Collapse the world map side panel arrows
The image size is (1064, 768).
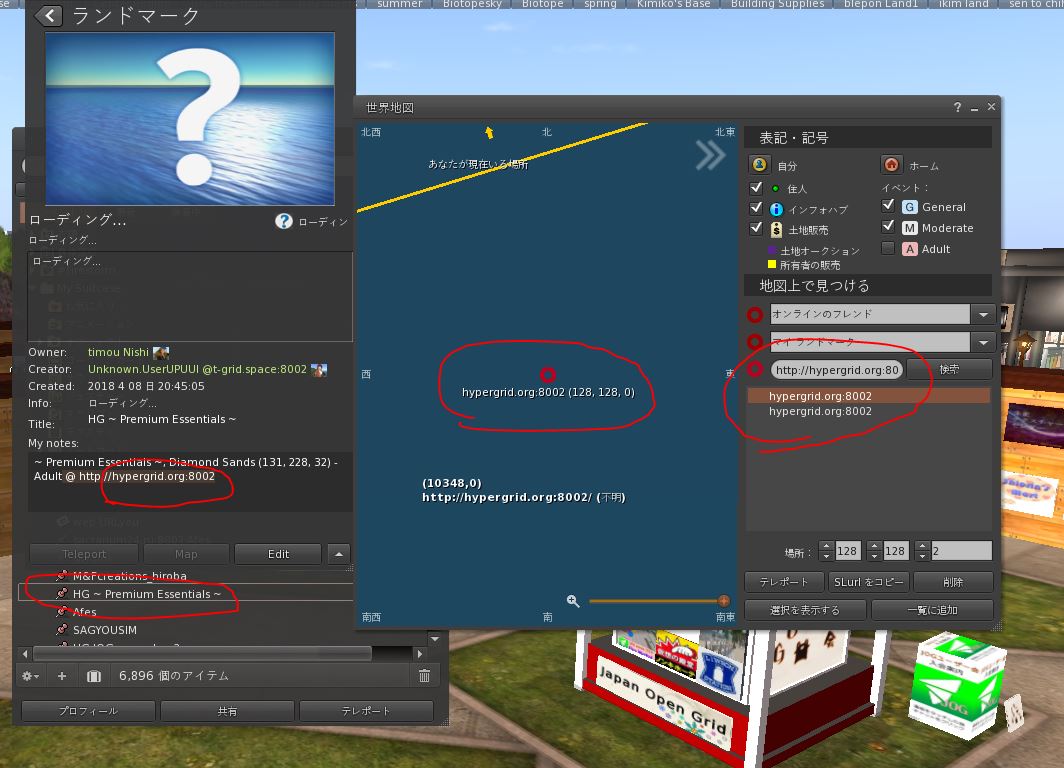710,155
